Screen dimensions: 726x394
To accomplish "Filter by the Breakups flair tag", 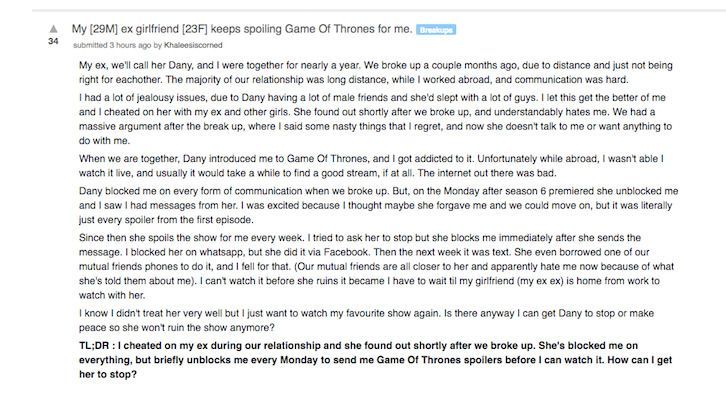I will [x=436, y=30].
